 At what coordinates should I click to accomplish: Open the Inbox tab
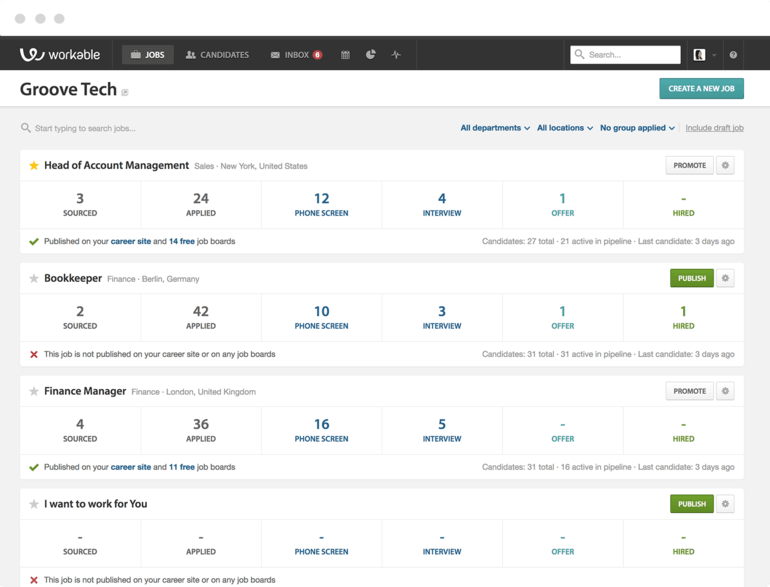pos(296,55)
